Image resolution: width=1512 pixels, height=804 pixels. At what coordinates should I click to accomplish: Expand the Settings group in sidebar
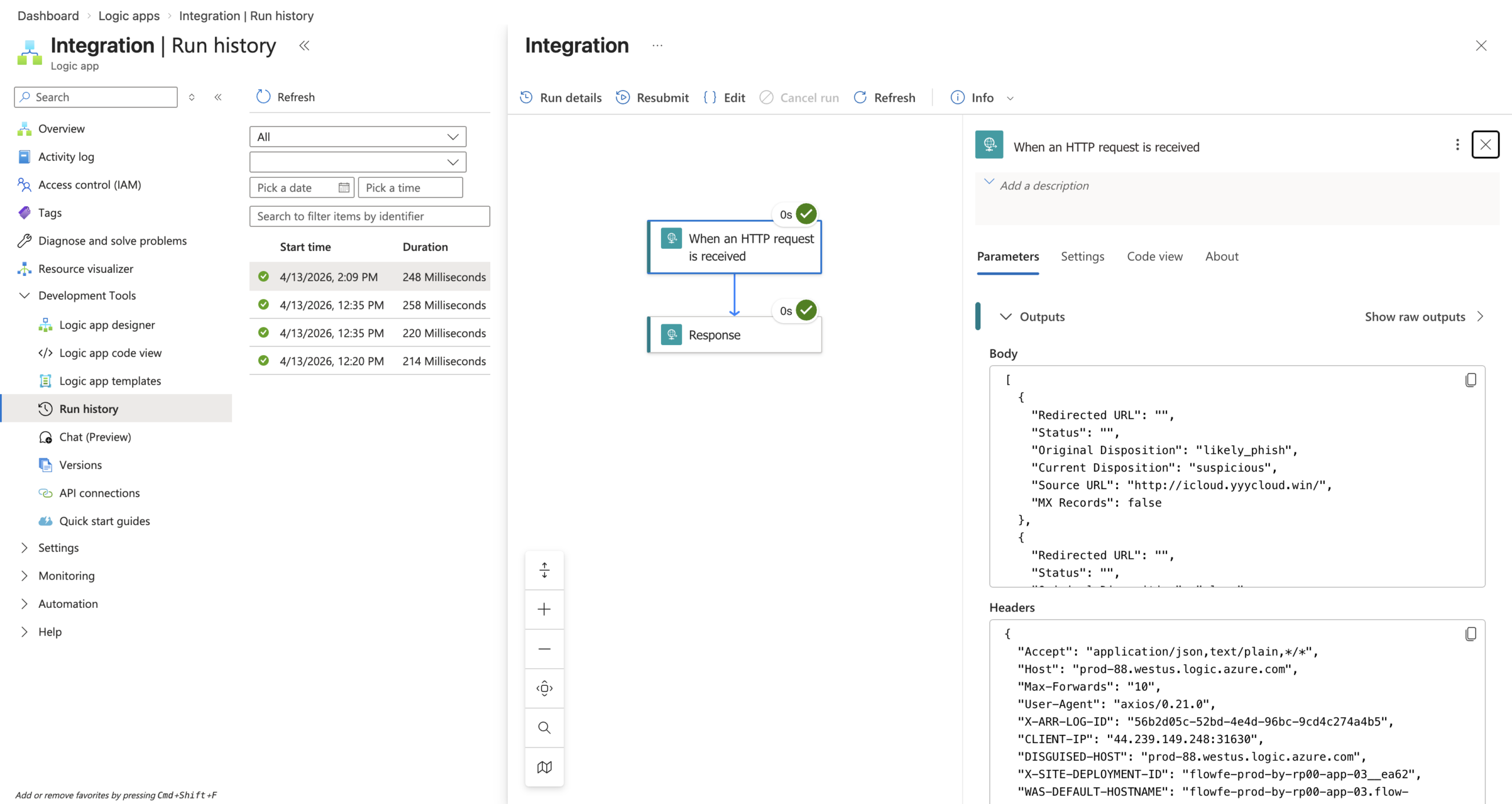point(24,548)
